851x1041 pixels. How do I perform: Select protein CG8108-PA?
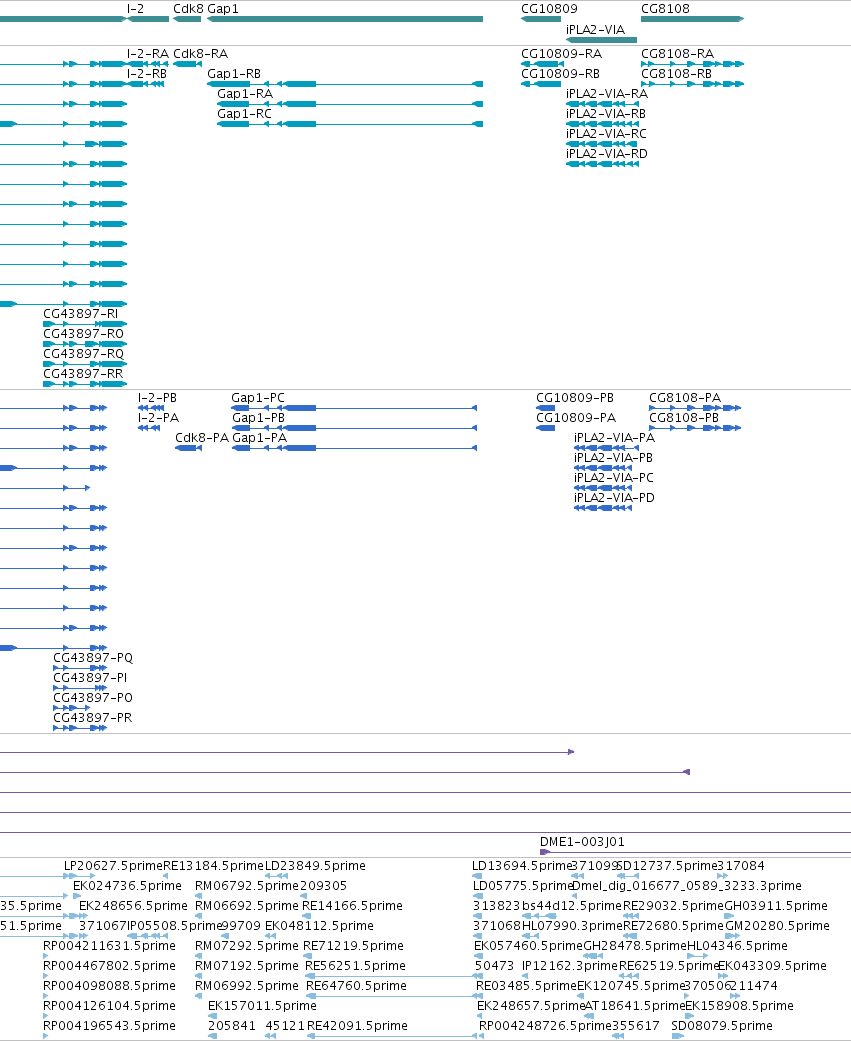[685, 398]
